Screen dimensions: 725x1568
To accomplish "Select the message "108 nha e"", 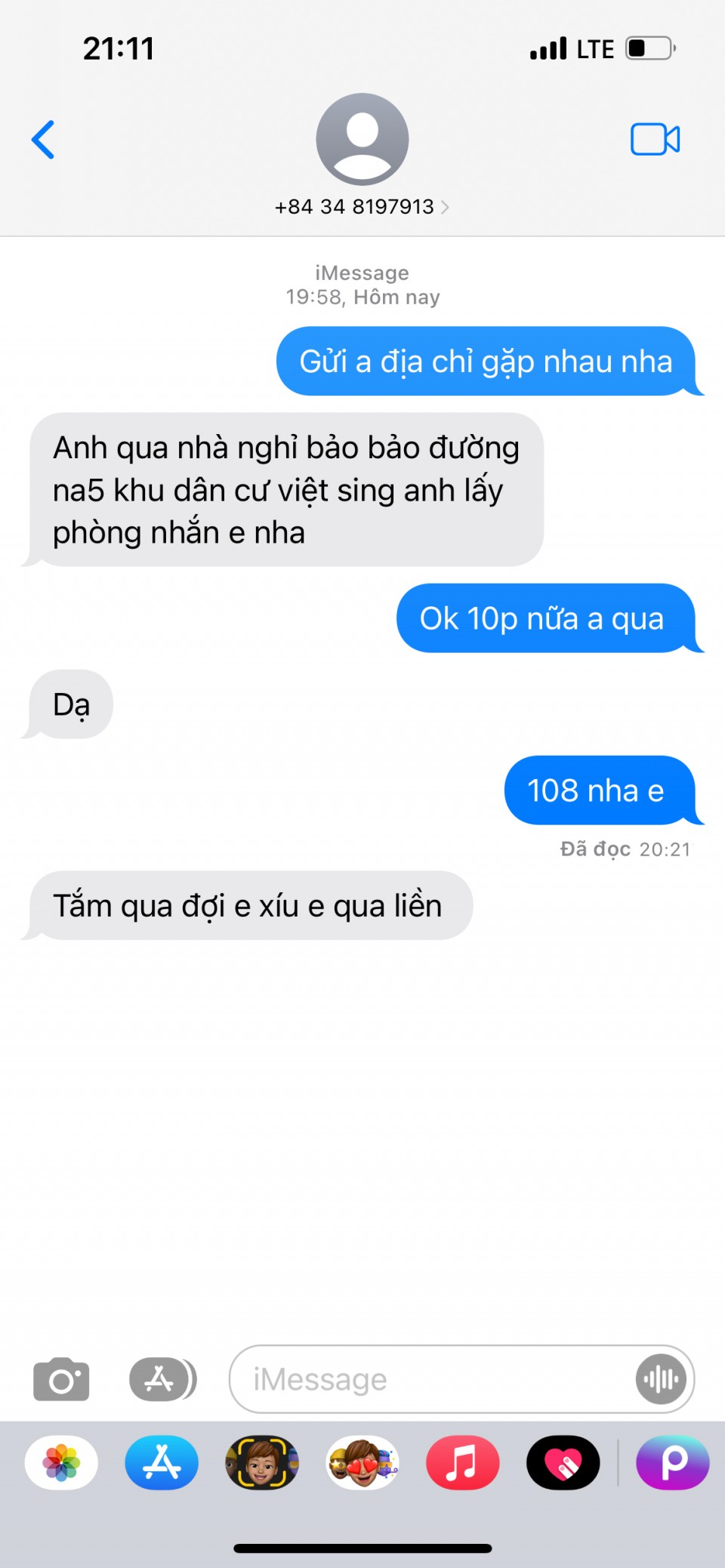I will (x=600, y=790).
